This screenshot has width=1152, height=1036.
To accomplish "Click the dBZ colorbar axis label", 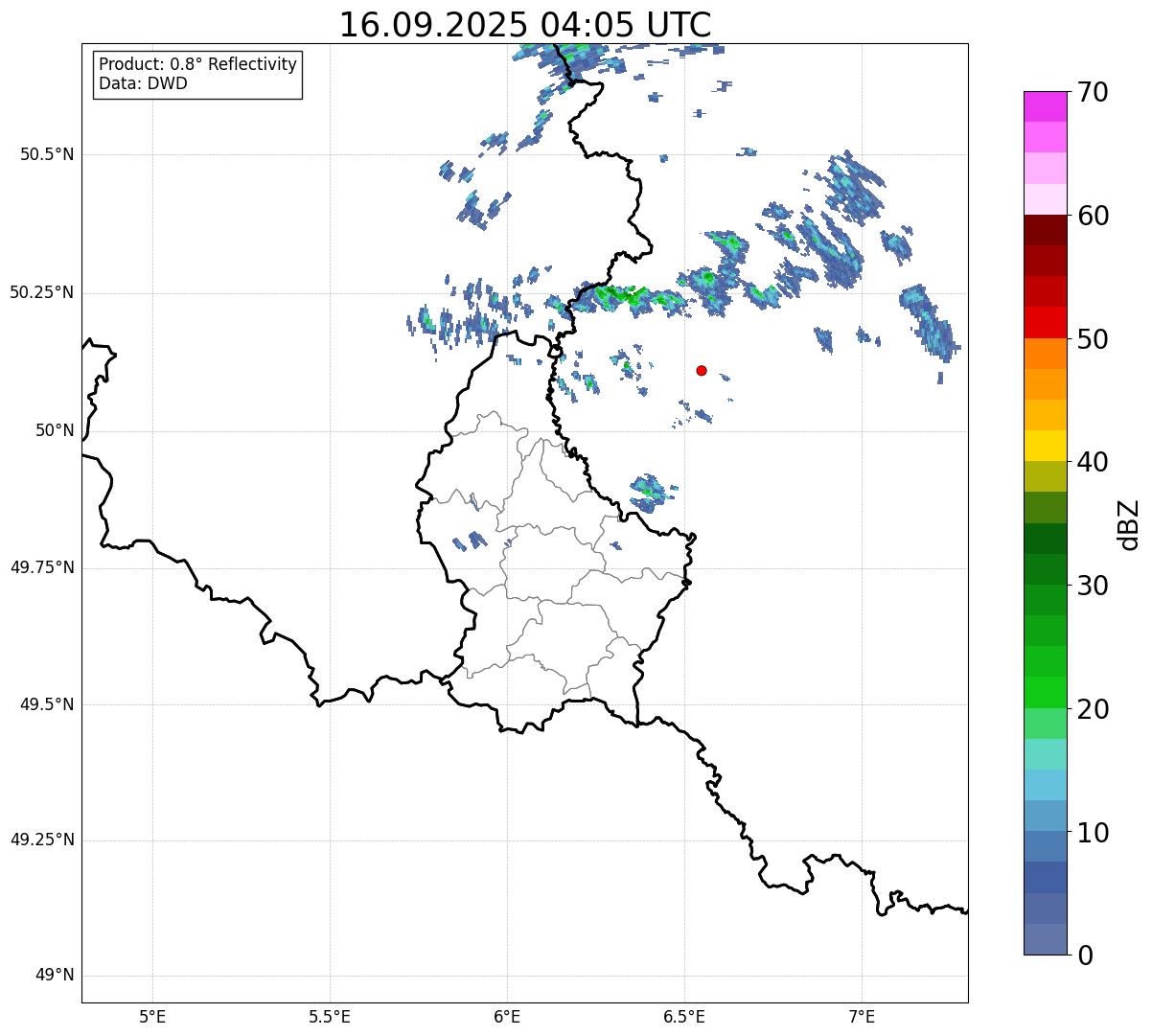I will 1129,524.
